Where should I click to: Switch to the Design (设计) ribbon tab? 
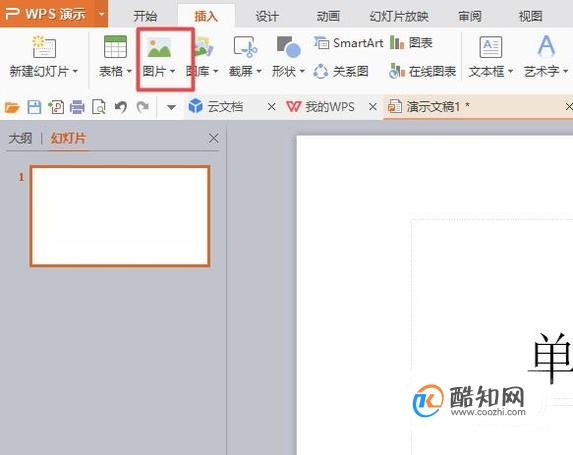point(267,16)
